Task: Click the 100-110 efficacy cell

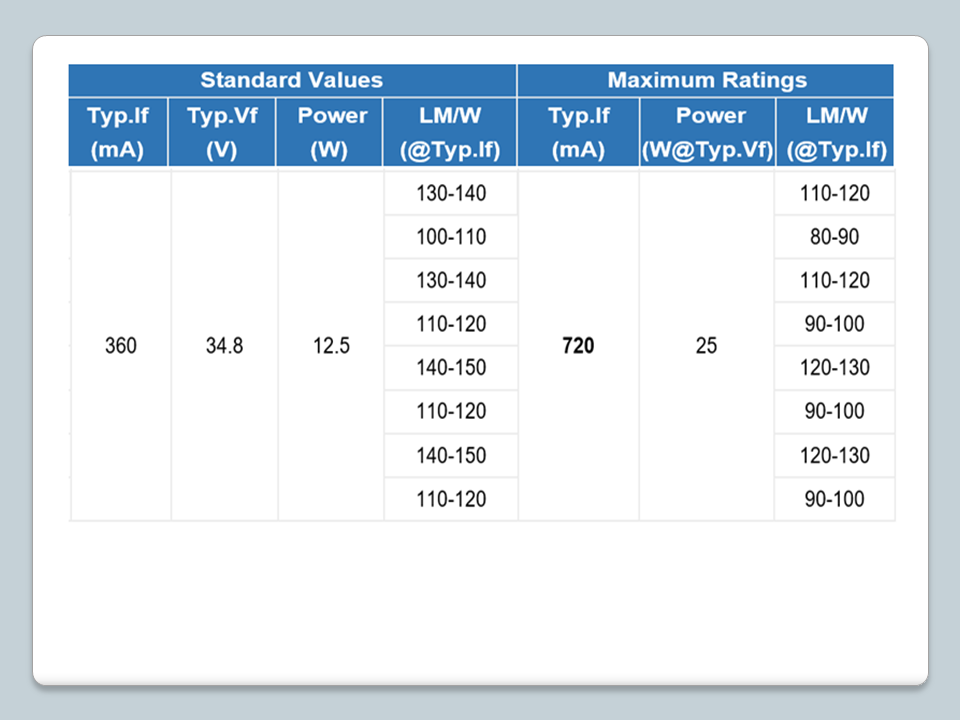Action: (450, 237)
